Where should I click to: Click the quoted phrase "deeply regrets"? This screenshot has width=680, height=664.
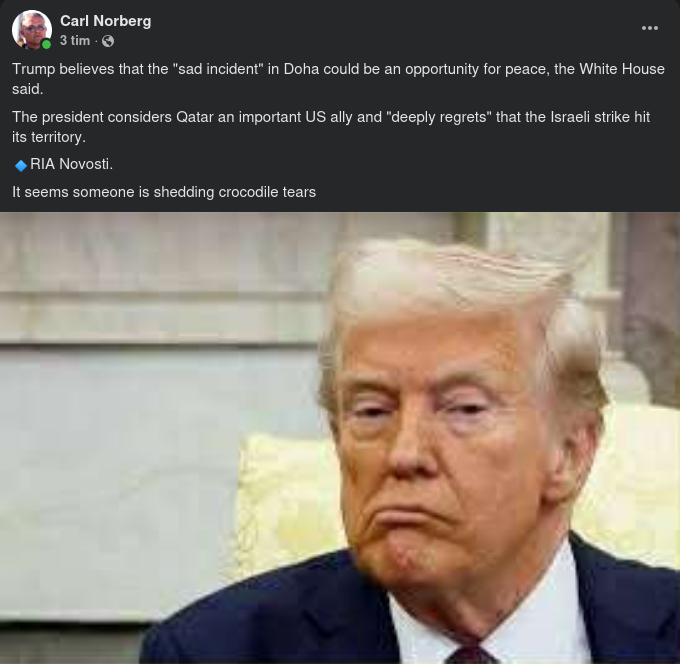coord(439,117)
